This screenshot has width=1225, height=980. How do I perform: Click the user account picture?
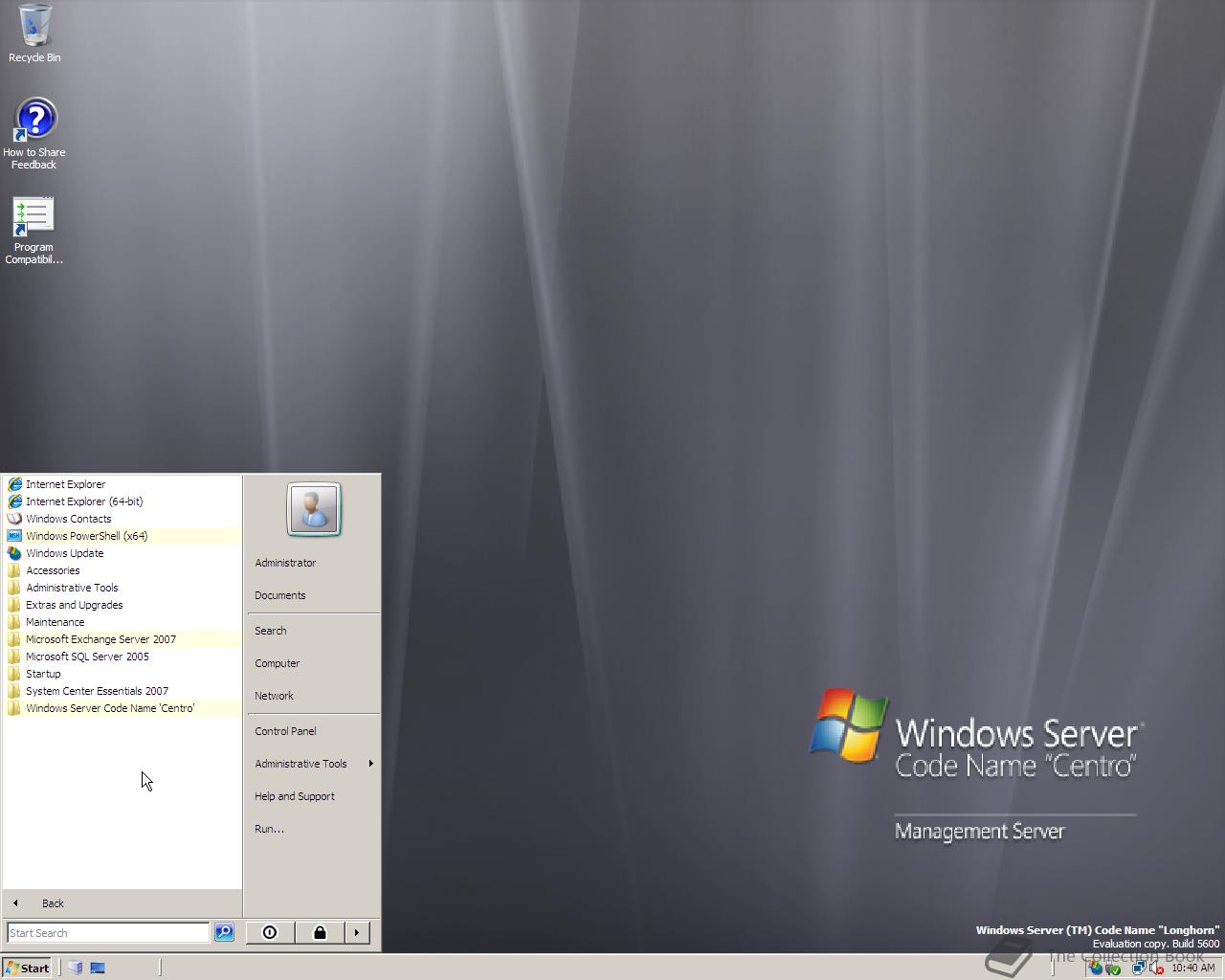pyautogui.click(x=314, y=509)
